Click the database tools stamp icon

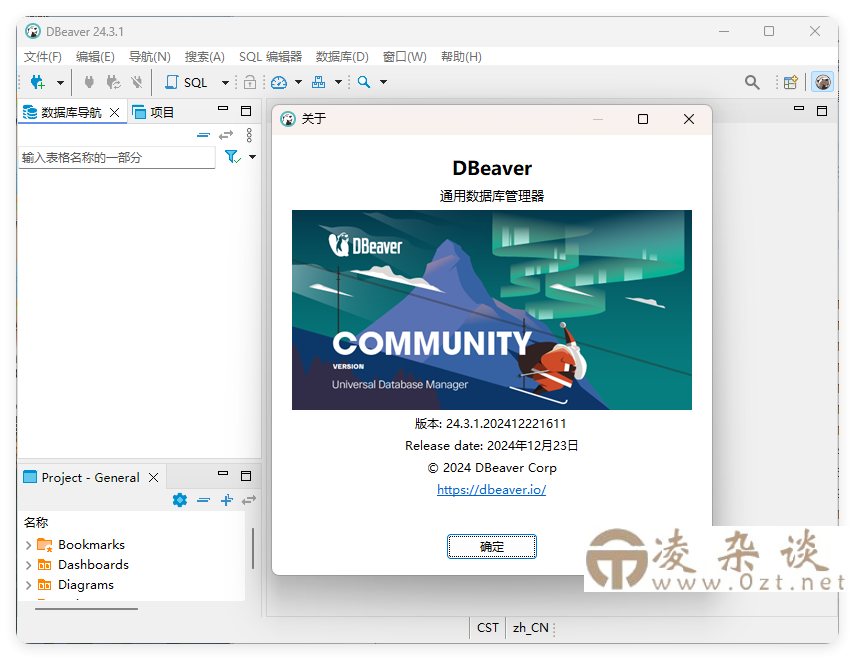318,82
